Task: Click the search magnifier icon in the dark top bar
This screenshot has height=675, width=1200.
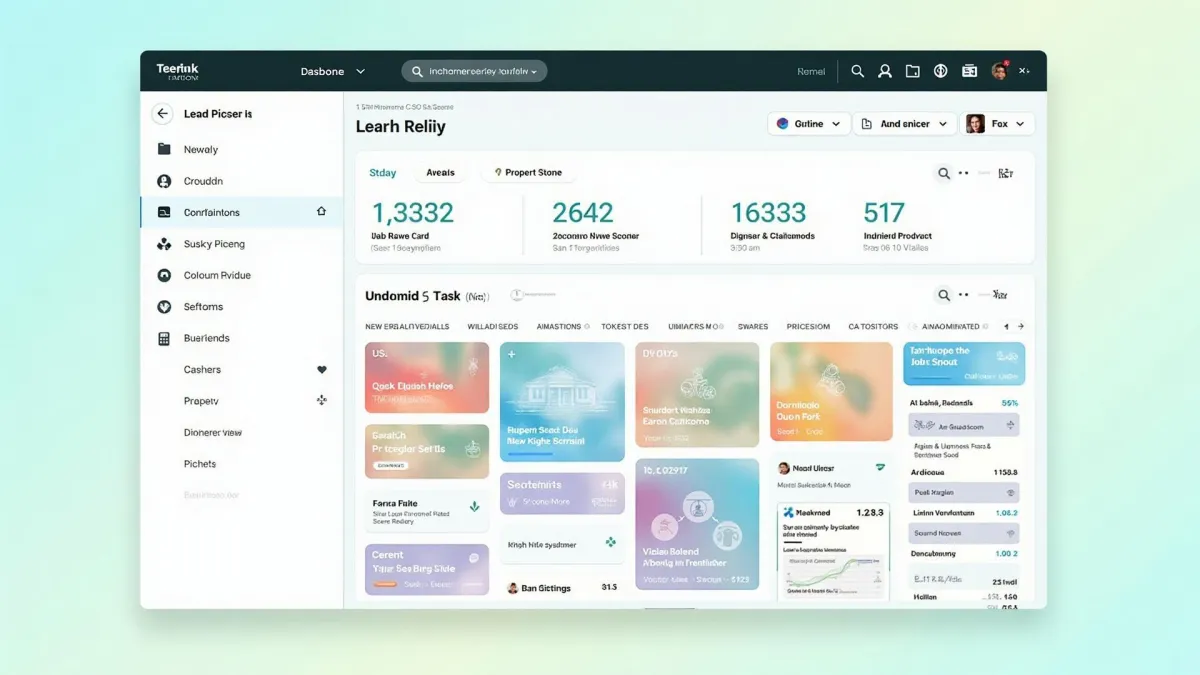Action: 857,71
